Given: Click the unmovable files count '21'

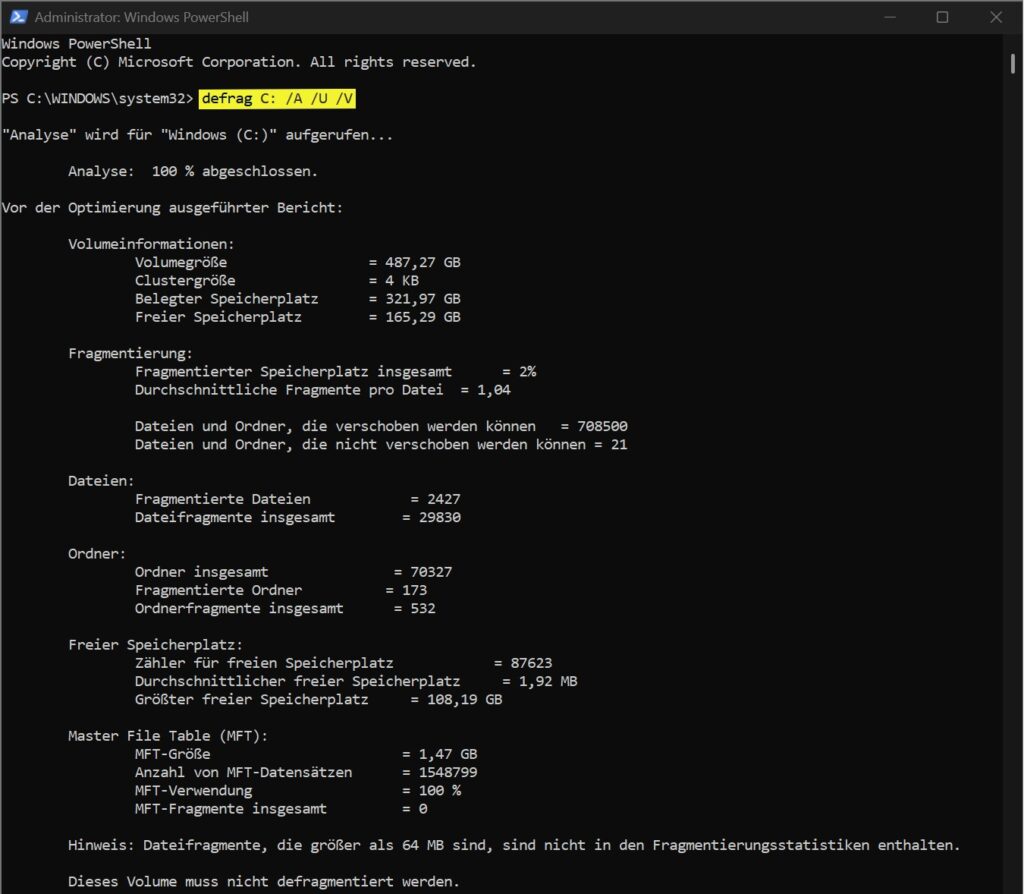Looking at the screenshot, I should pos(619,445).
